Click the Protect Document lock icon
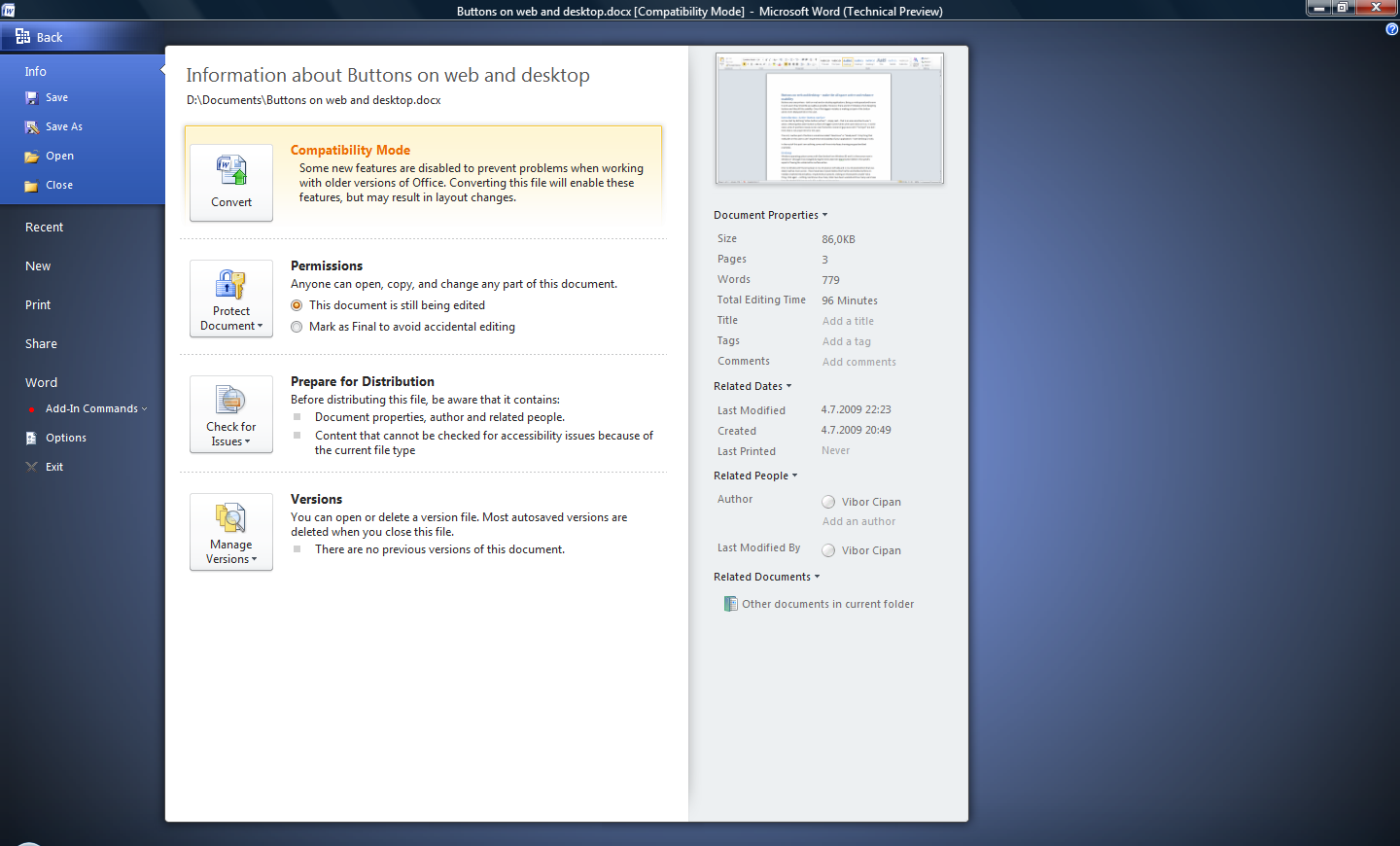The width and height of the screenshot is (1400, 846). click(x=231, y=284)
